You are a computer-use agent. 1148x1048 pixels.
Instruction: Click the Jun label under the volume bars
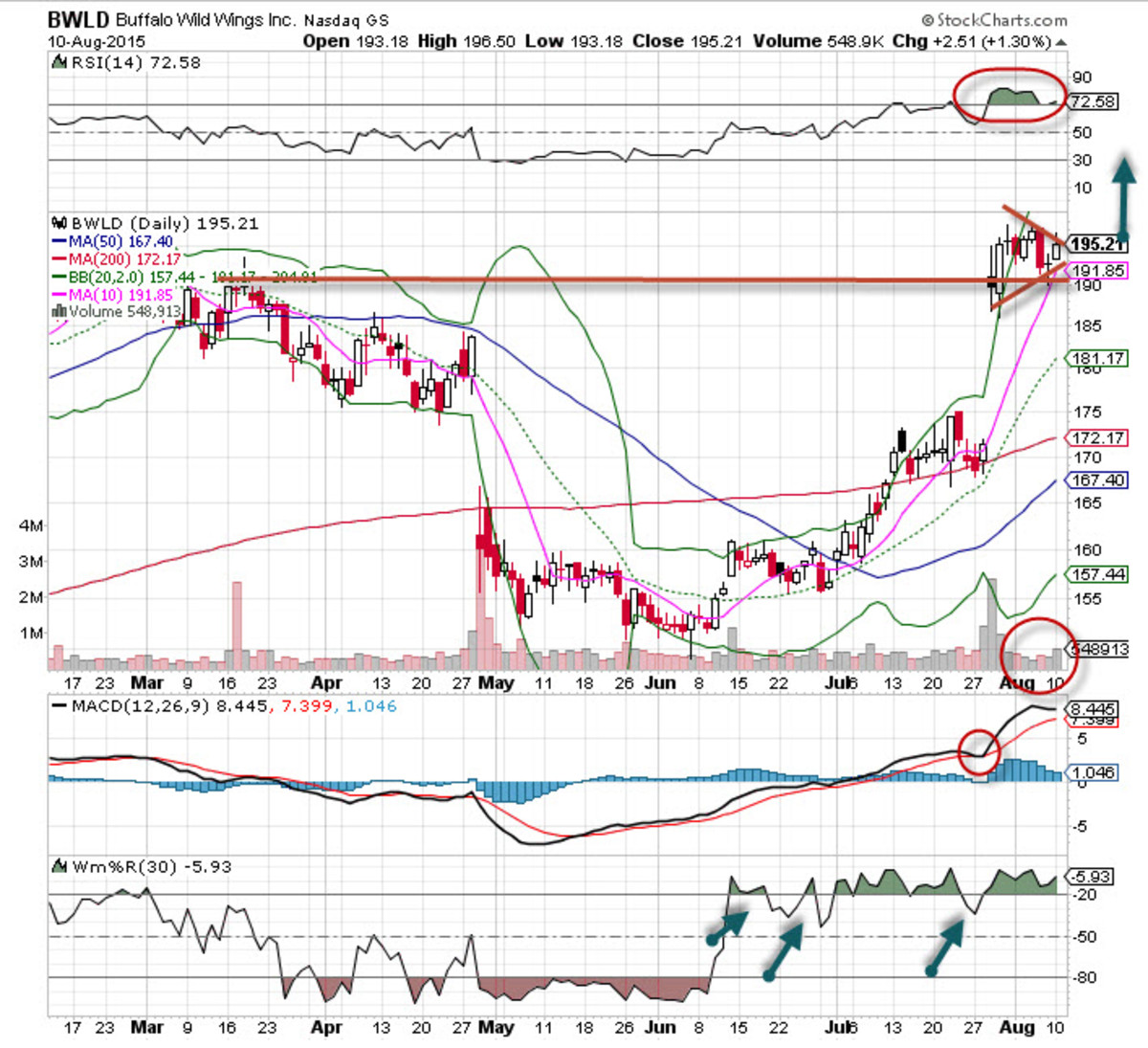(660, 683)
